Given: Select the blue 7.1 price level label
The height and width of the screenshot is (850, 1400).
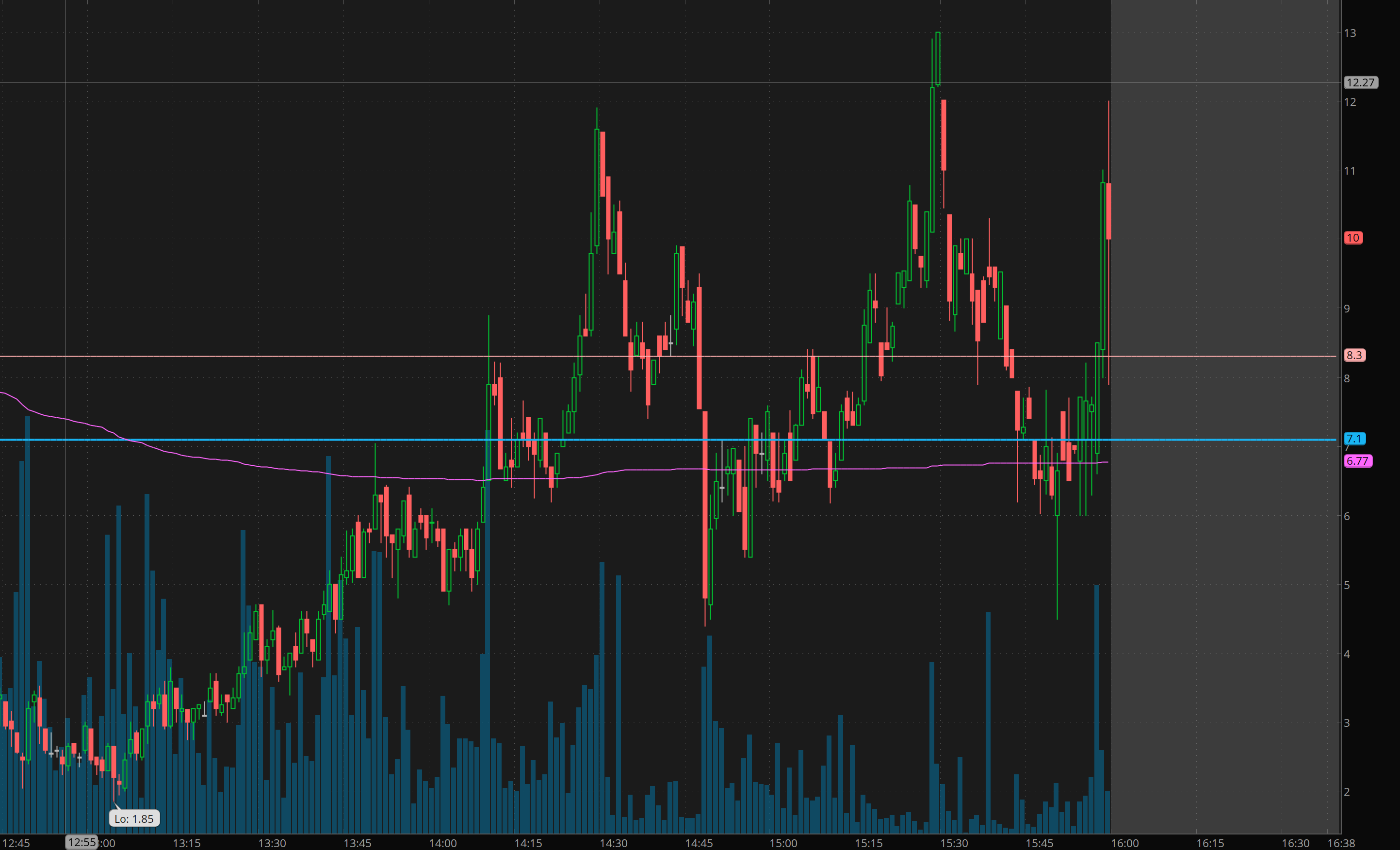Looking at the screenshot, I should pyautogui.click(x=1354, y=439).
